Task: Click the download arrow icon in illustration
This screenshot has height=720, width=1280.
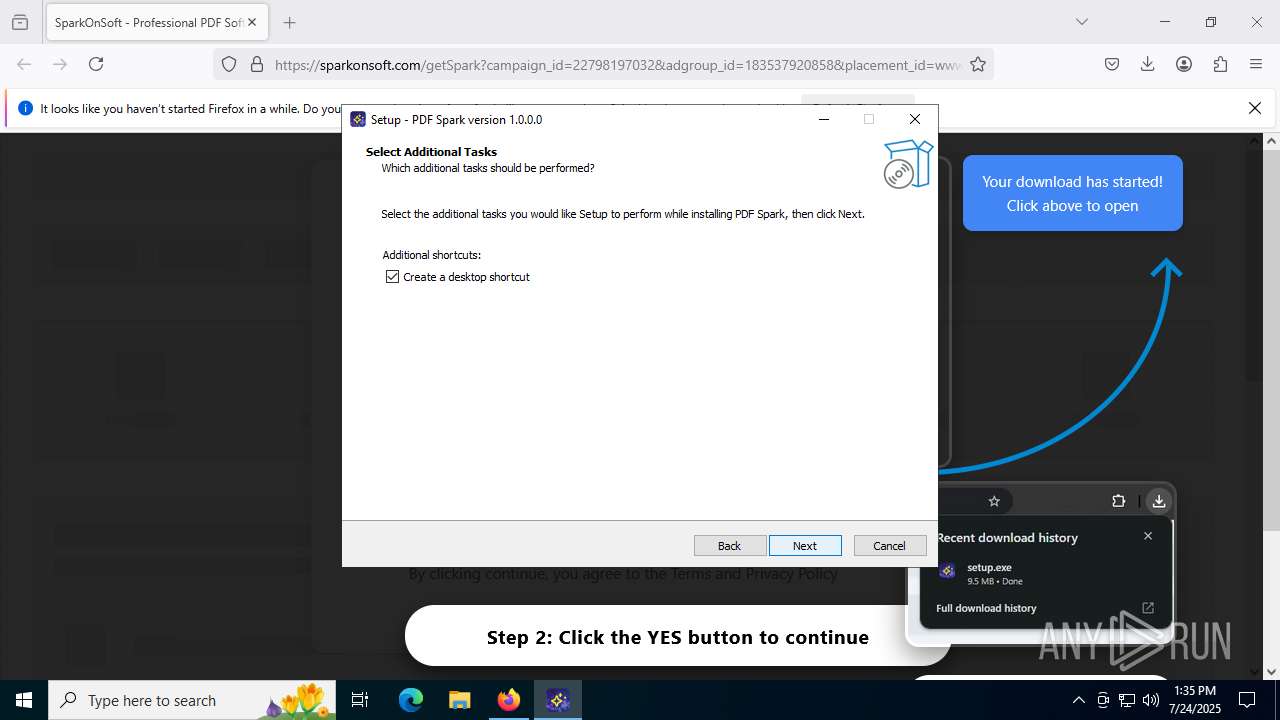Action: 1158,501
